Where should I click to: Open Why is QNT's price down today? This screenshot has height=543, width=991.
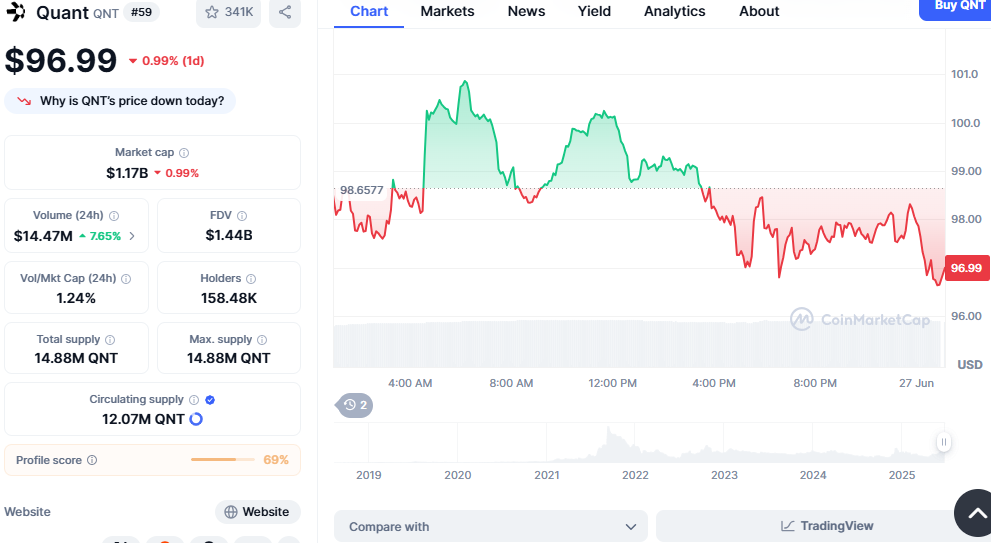click(x=120, y=101)
